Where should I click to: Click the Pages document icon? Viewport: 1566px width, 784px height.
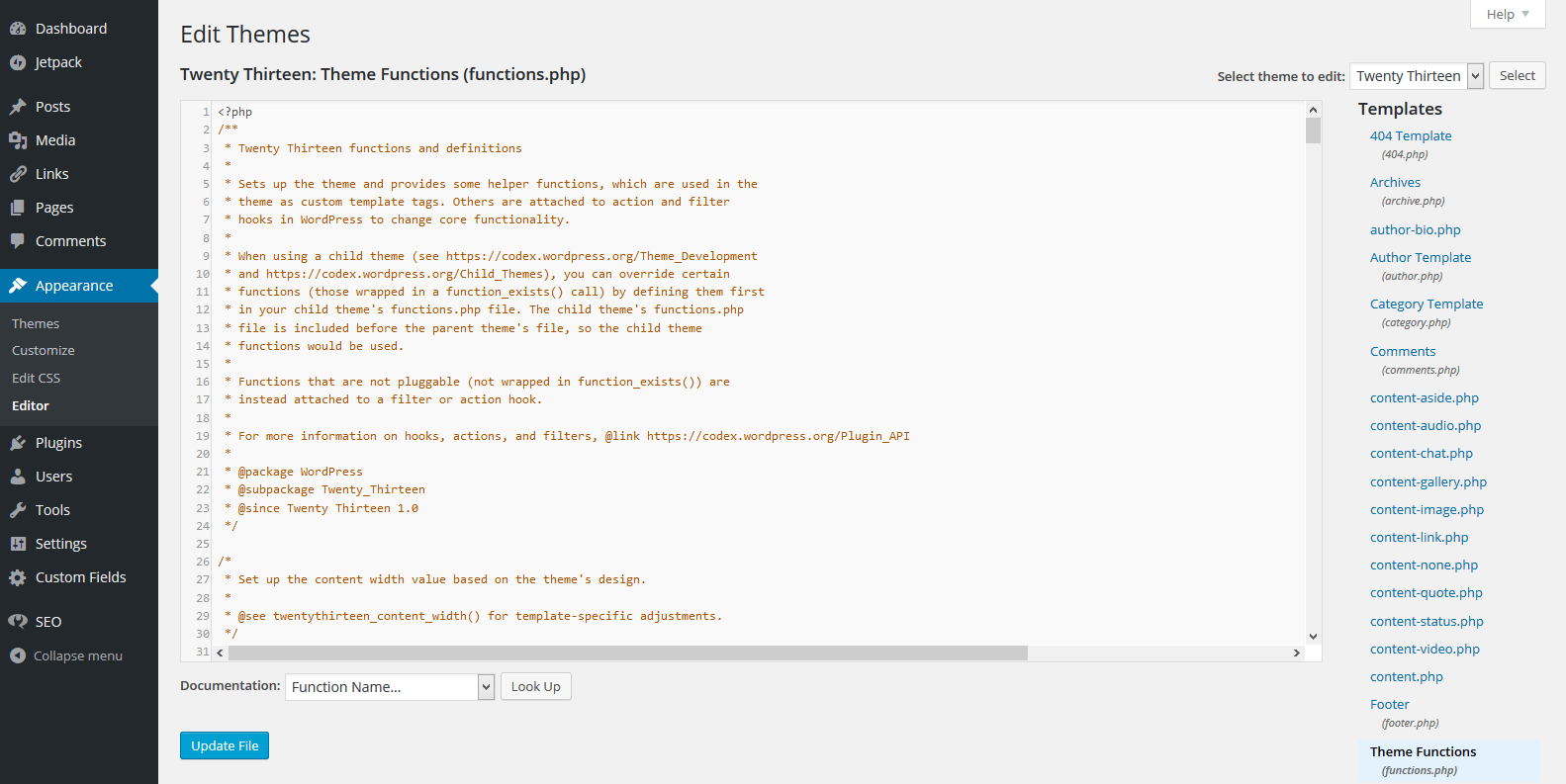[x=18, y=208]
